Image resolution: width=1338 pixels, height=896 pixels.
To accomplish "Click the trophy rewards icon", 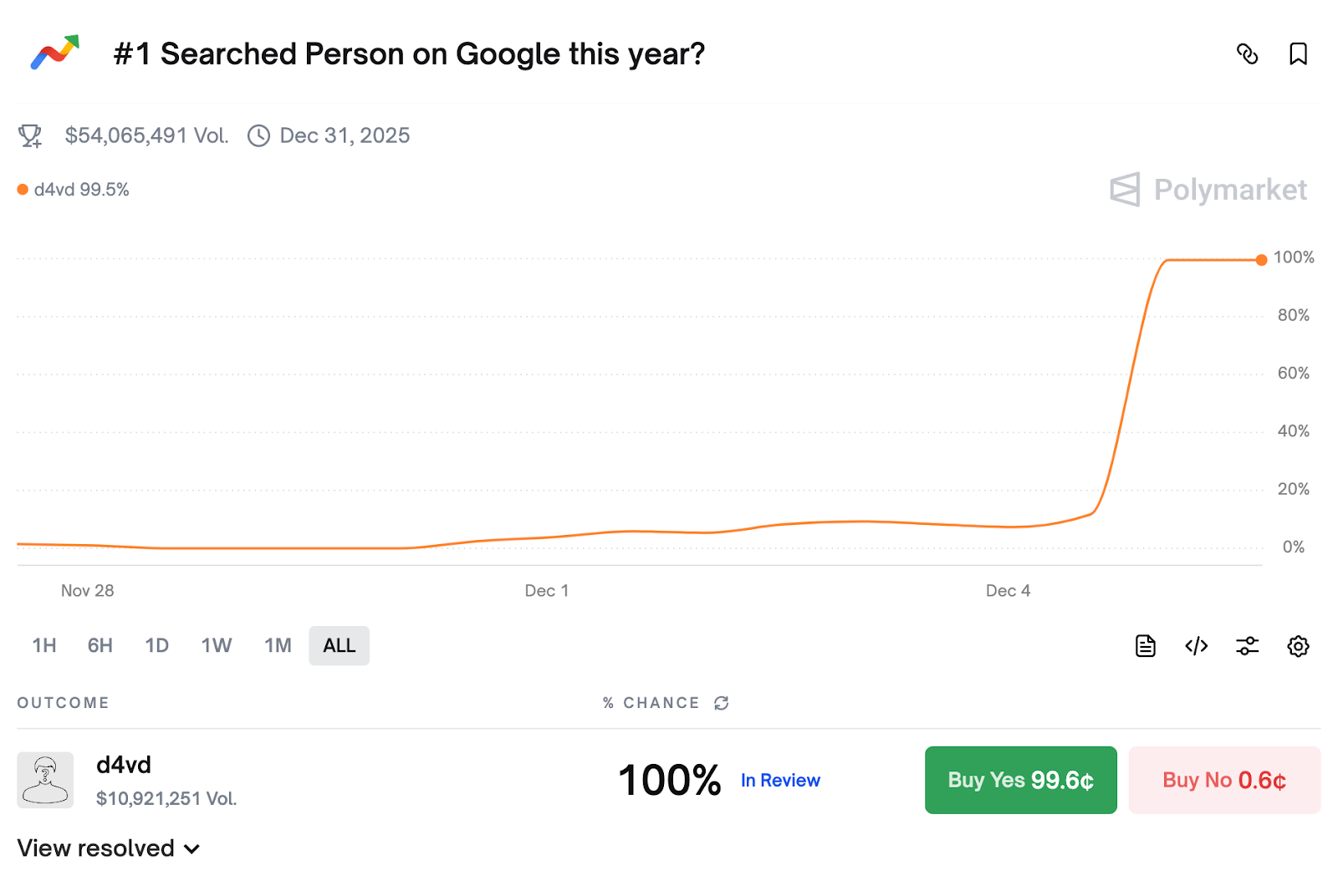I will tap(30, 135).
